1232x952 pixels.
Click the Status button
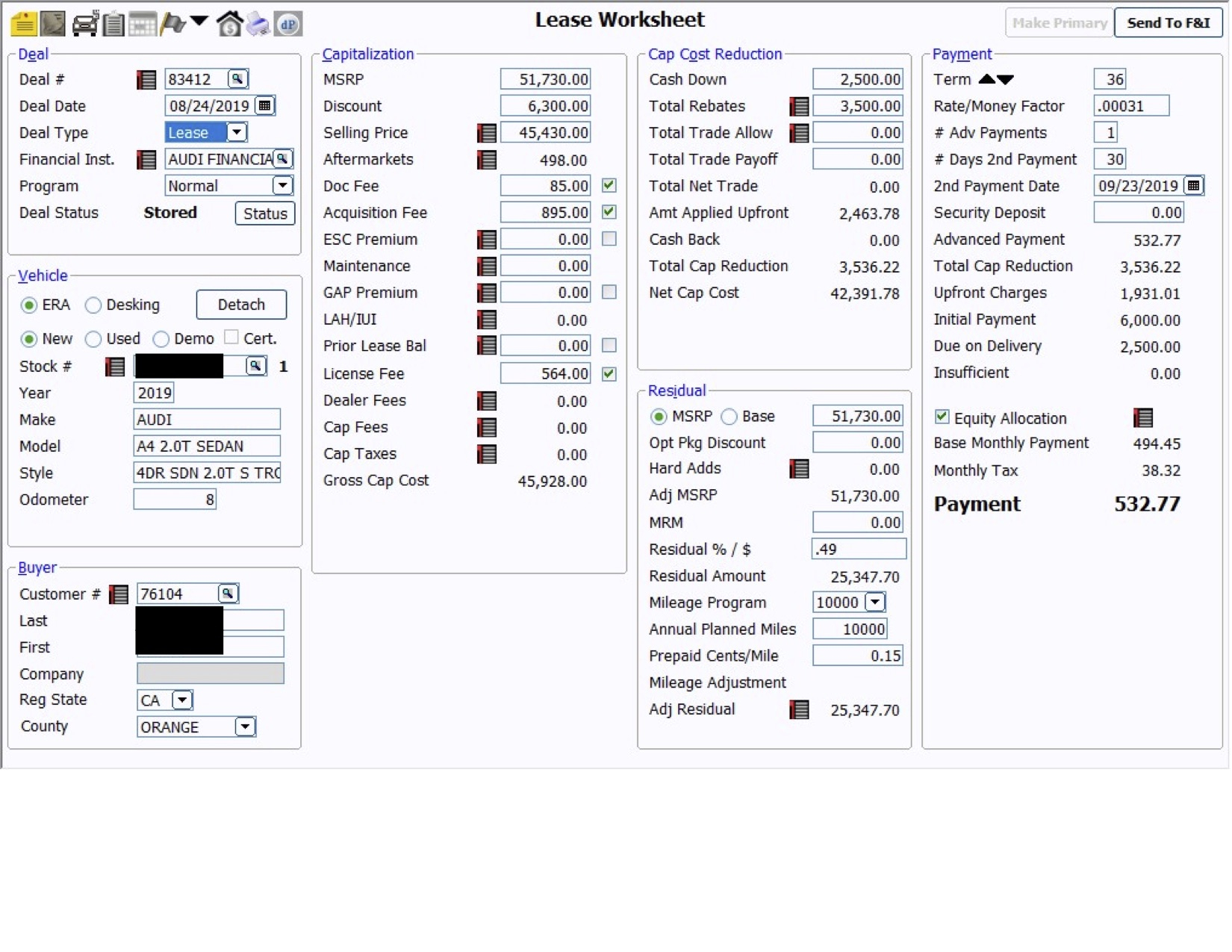(265, 214)
